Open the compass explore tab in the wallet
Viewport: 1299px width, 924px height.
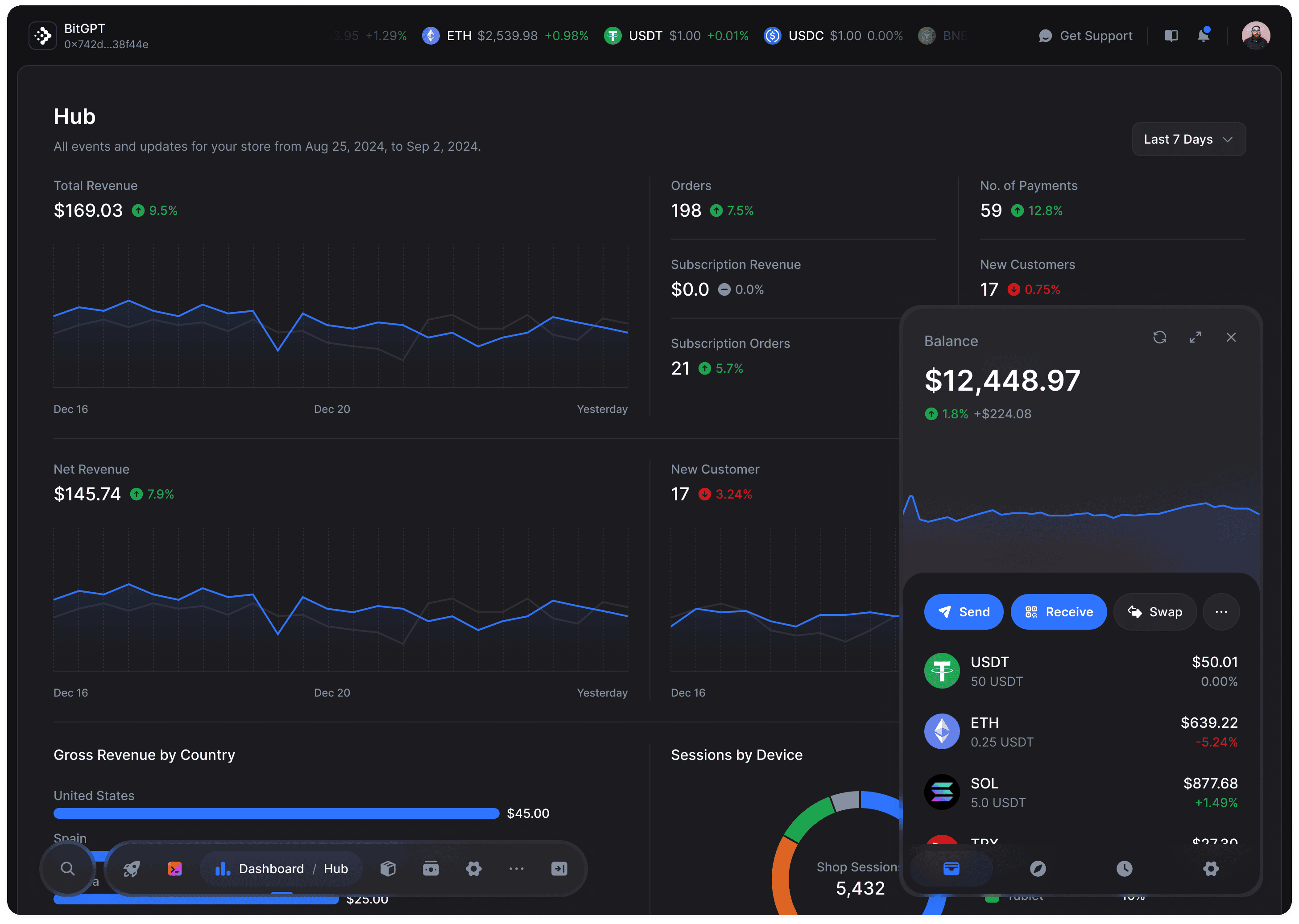[1038, 869]
